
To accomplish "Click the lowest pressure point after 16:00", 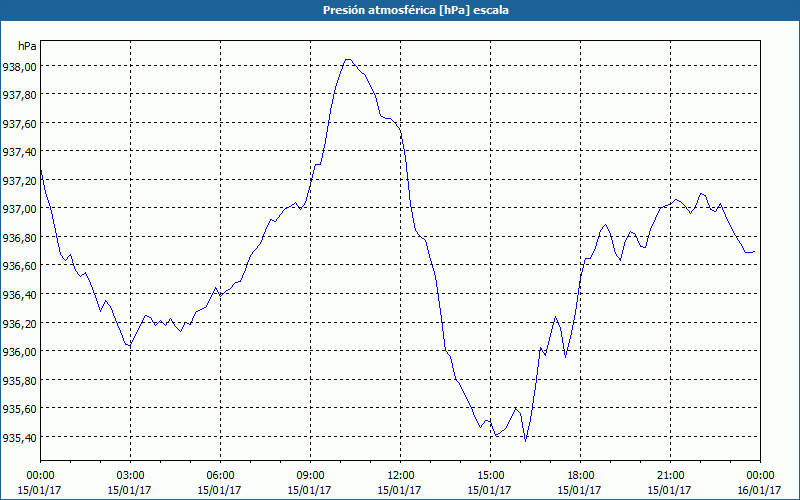I will (526, 441).
